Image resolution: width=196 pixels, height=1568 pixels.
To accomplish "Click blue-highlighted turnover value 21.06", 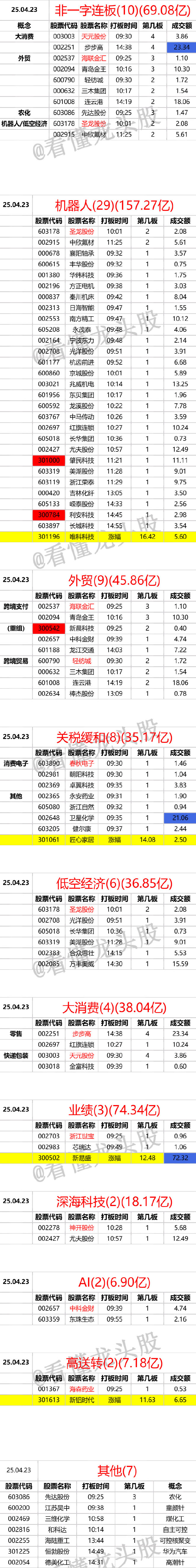I will click(180, 818).
